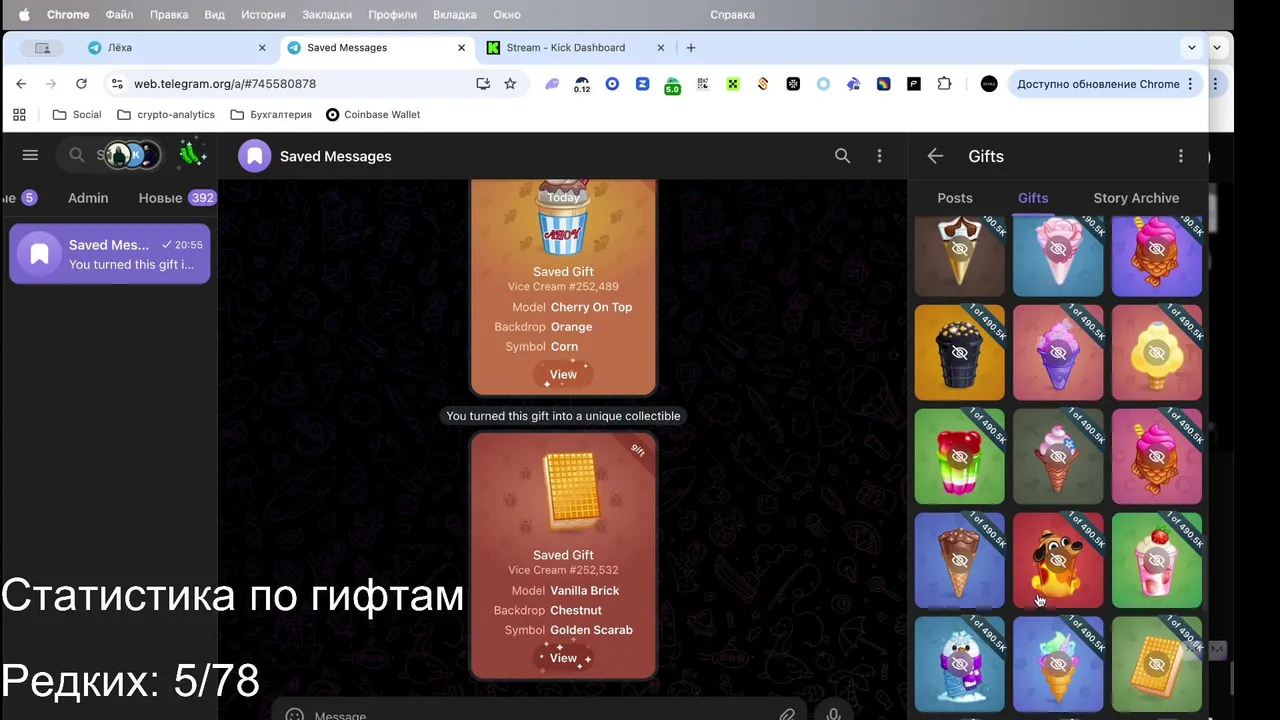Unhide the strawberry milkshake gift

coord(1157,560)
